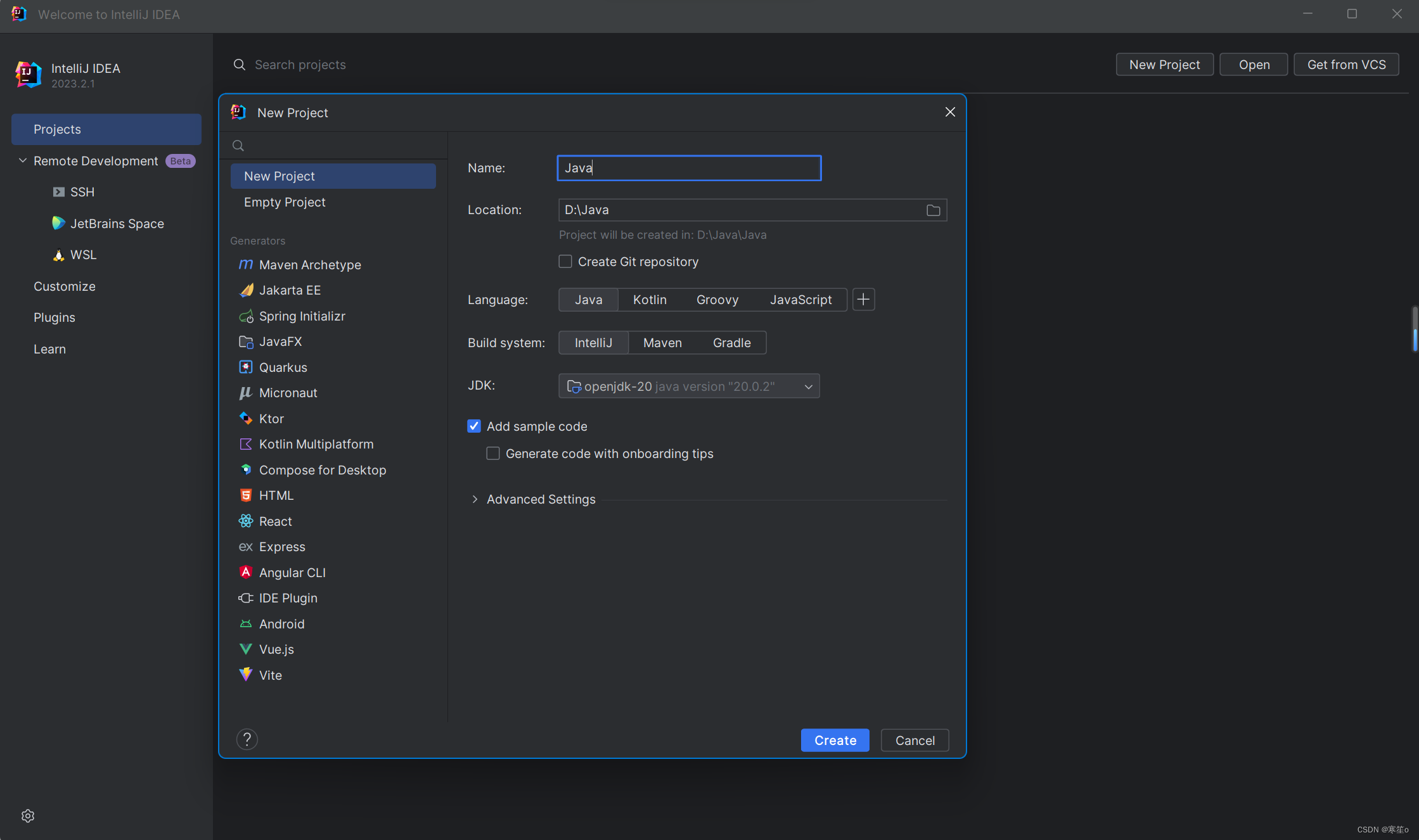This screenshot has height=840, width=1419.
Task: Click the IDE Plugin plug icon
Action: 246,598
